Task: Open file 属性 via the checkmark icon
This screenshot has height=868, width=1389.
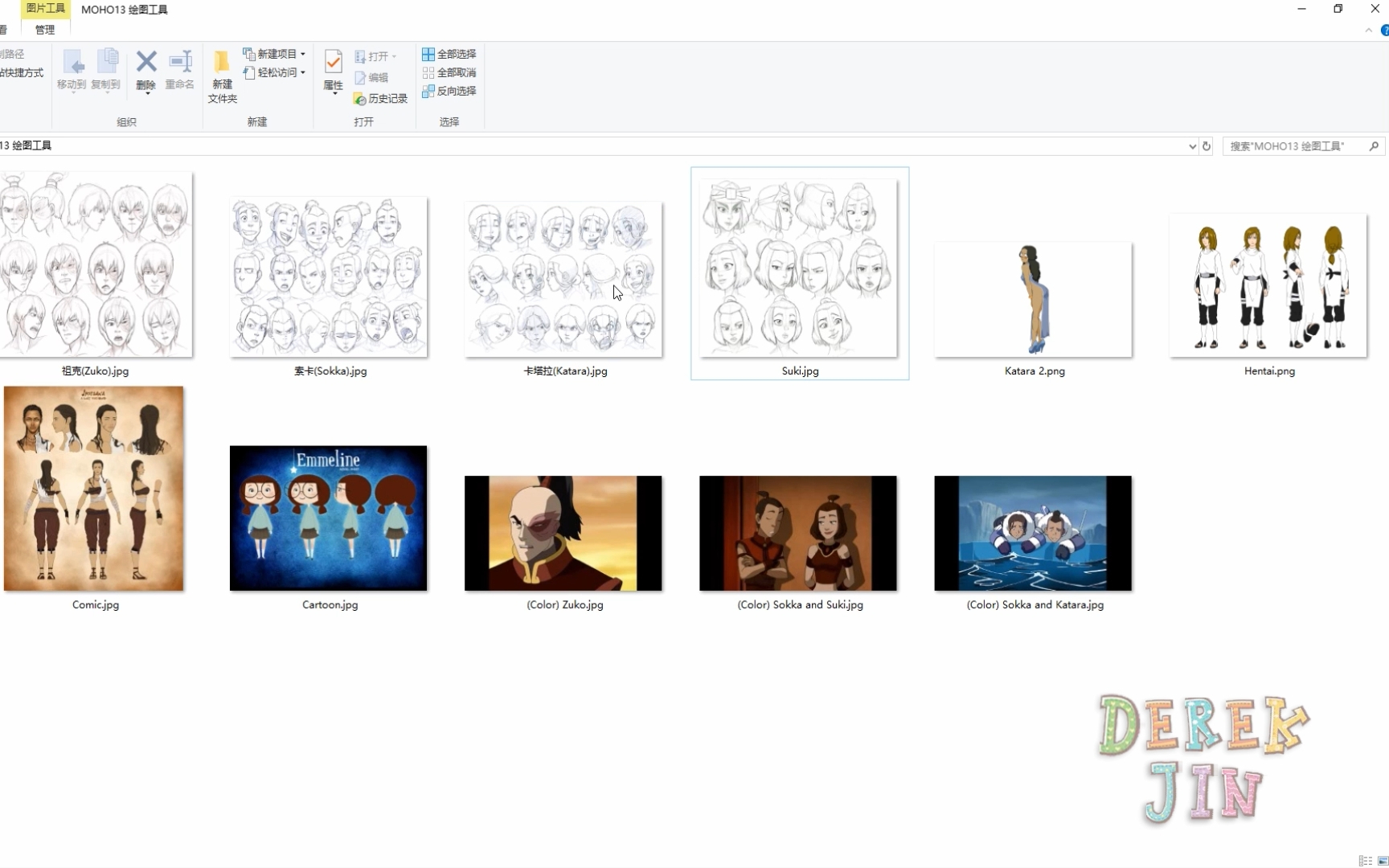Action: 333,62
